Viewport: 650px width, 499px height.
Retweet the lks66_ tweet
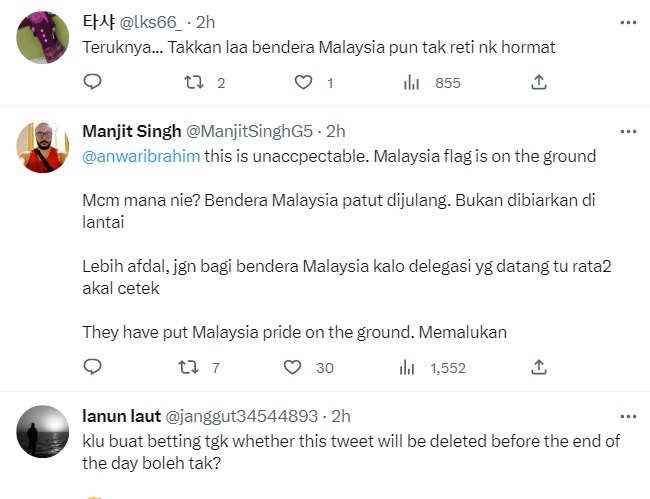tap(195, 83)
